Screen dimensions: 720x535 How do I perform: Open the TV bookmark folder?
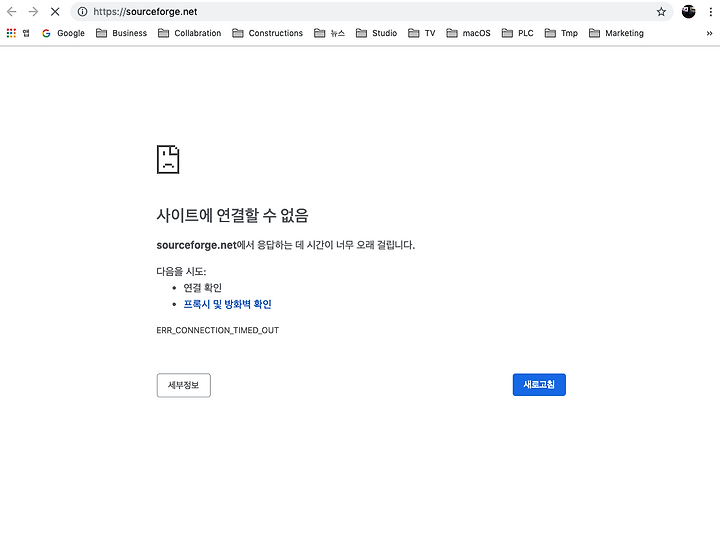pos(422,33)
